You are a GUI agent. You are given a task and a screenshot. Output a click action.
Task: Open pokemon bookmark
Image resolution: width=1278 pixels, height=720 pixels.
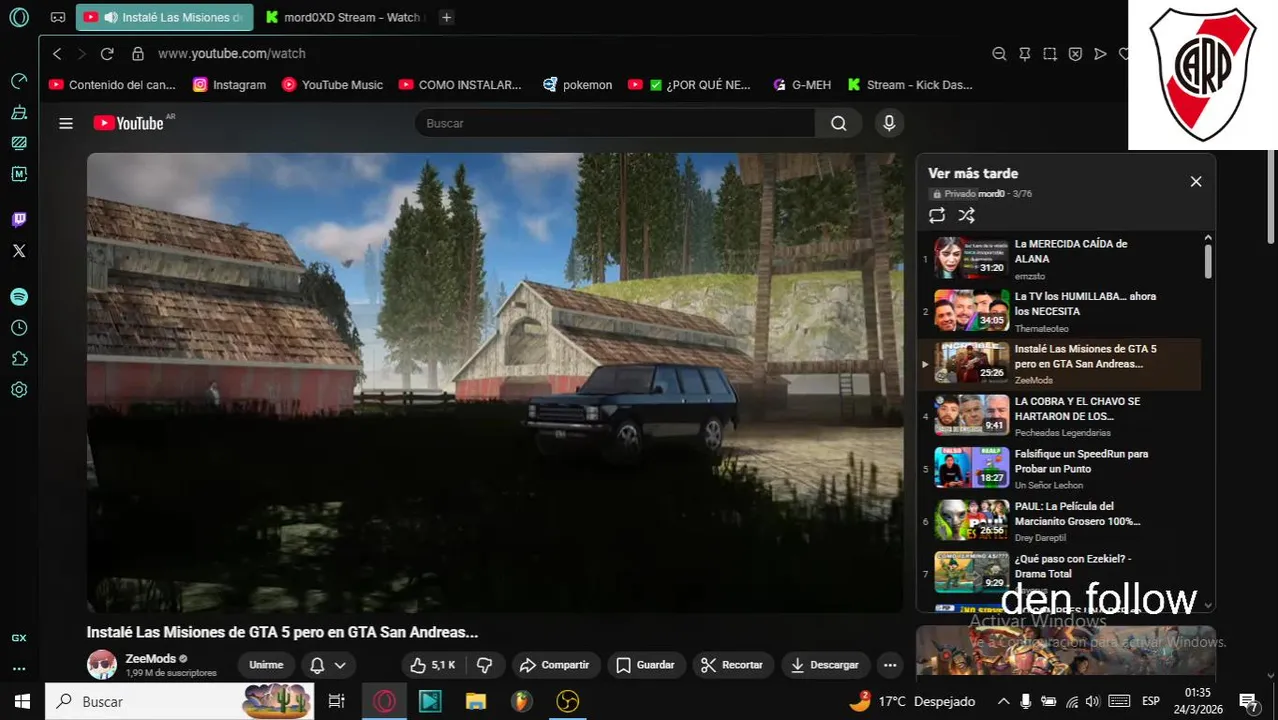577,85
